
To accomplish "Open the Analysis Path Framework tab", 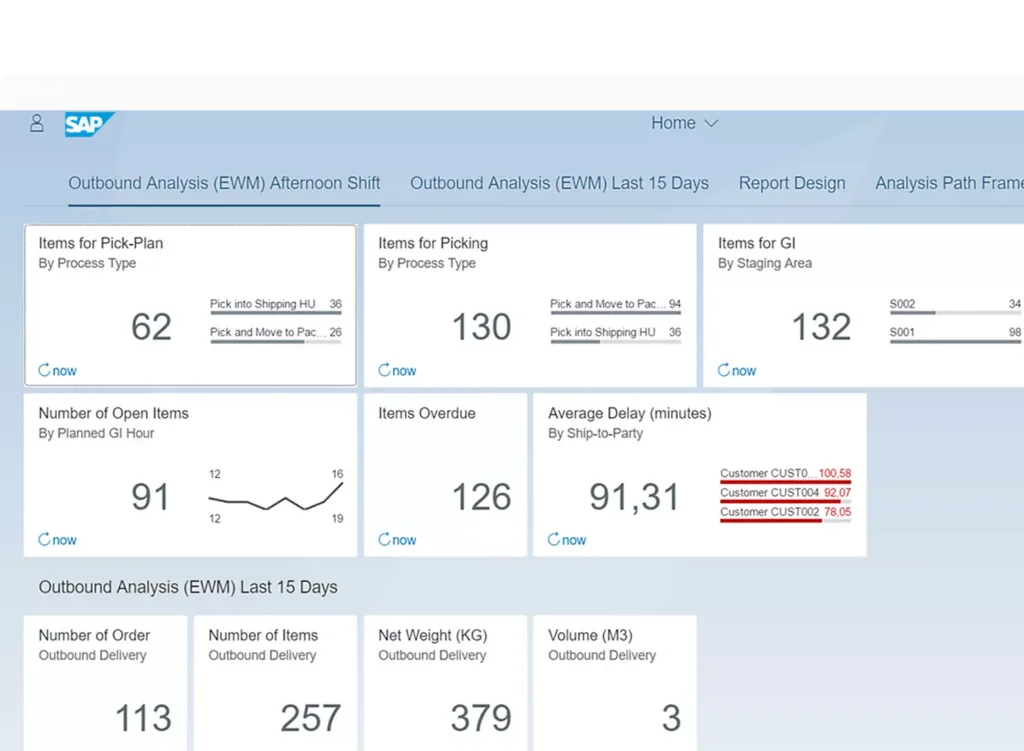I will (948, 183).
